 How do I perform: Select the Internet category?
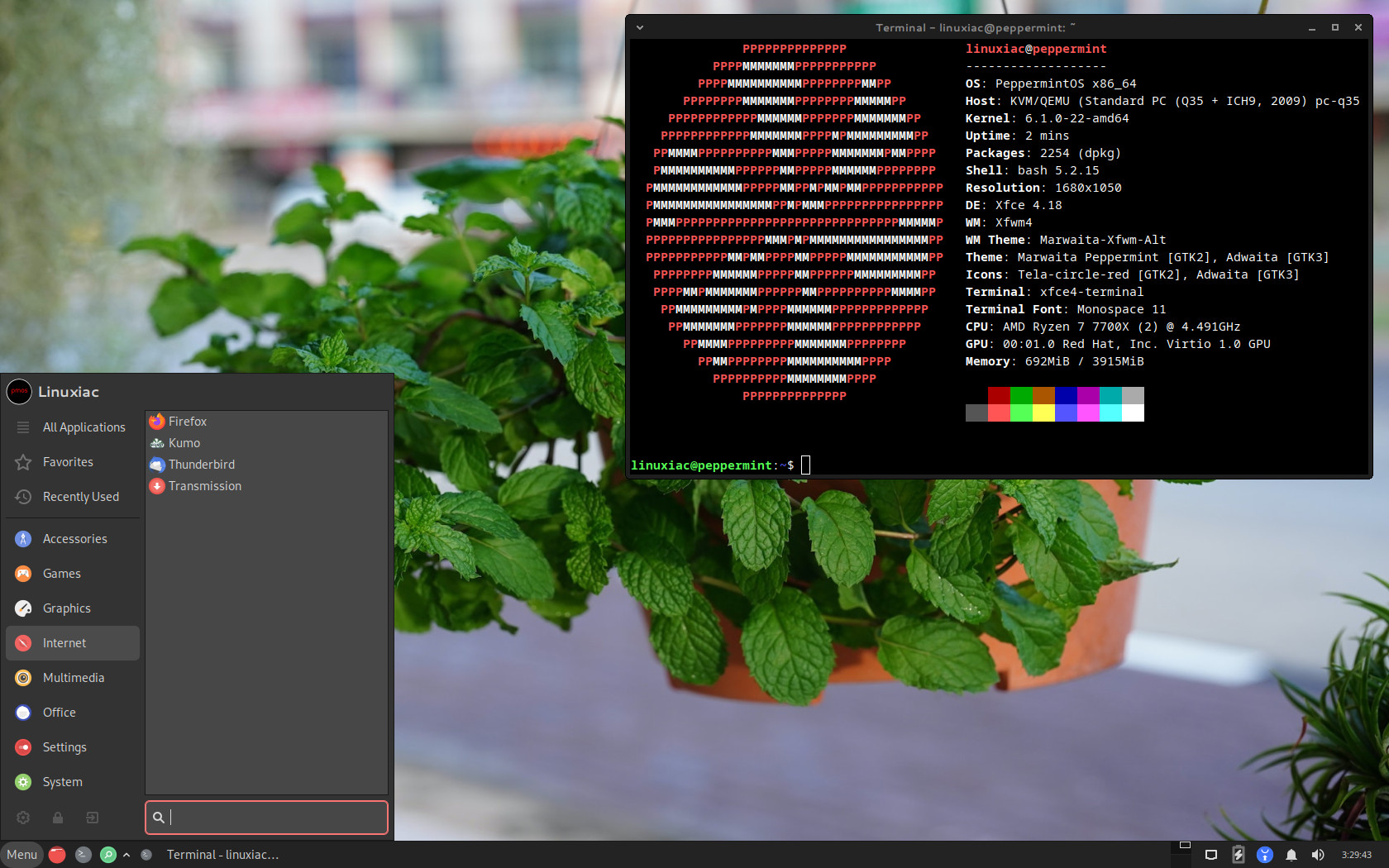73,643
